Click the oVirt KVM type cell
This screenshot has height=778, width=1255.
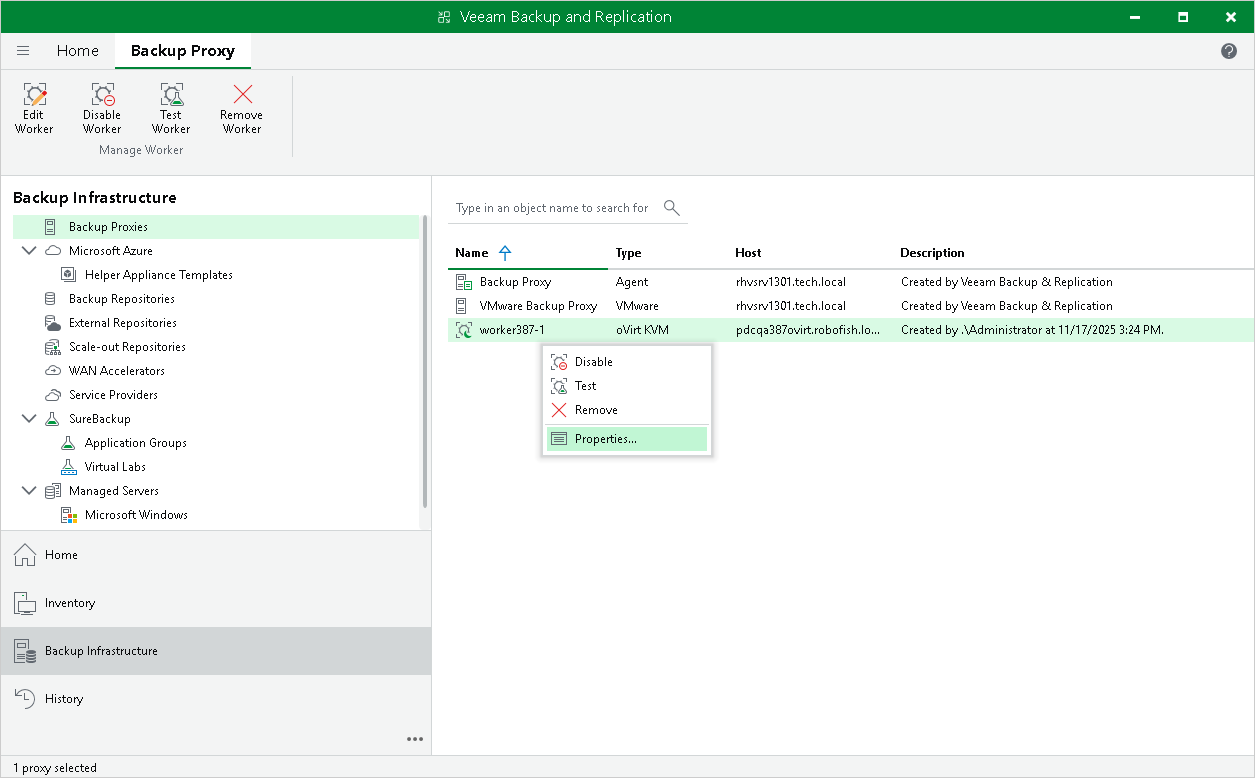pos(642,330)
